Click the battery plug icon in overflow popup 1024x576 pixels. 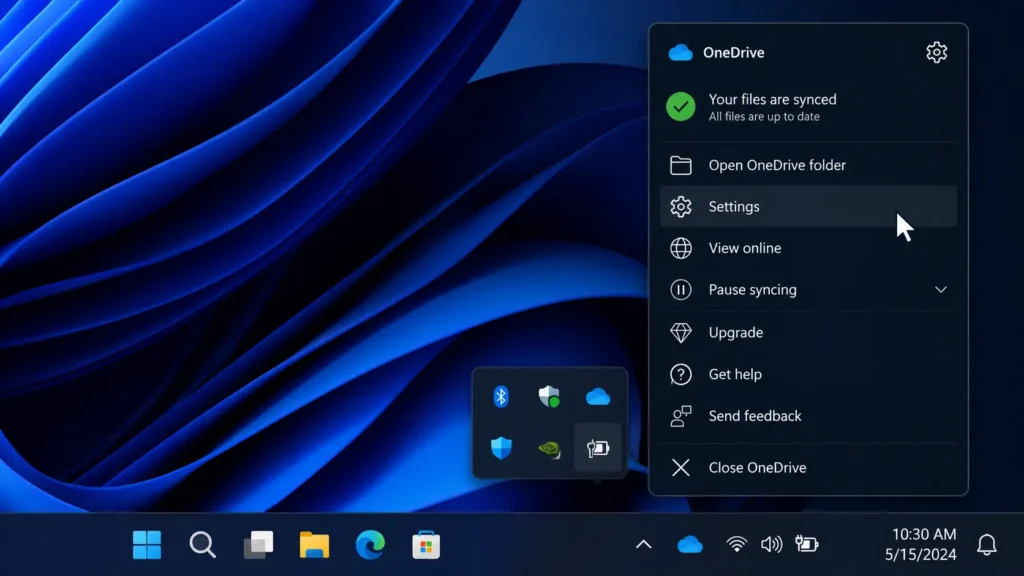click(598, 448)
